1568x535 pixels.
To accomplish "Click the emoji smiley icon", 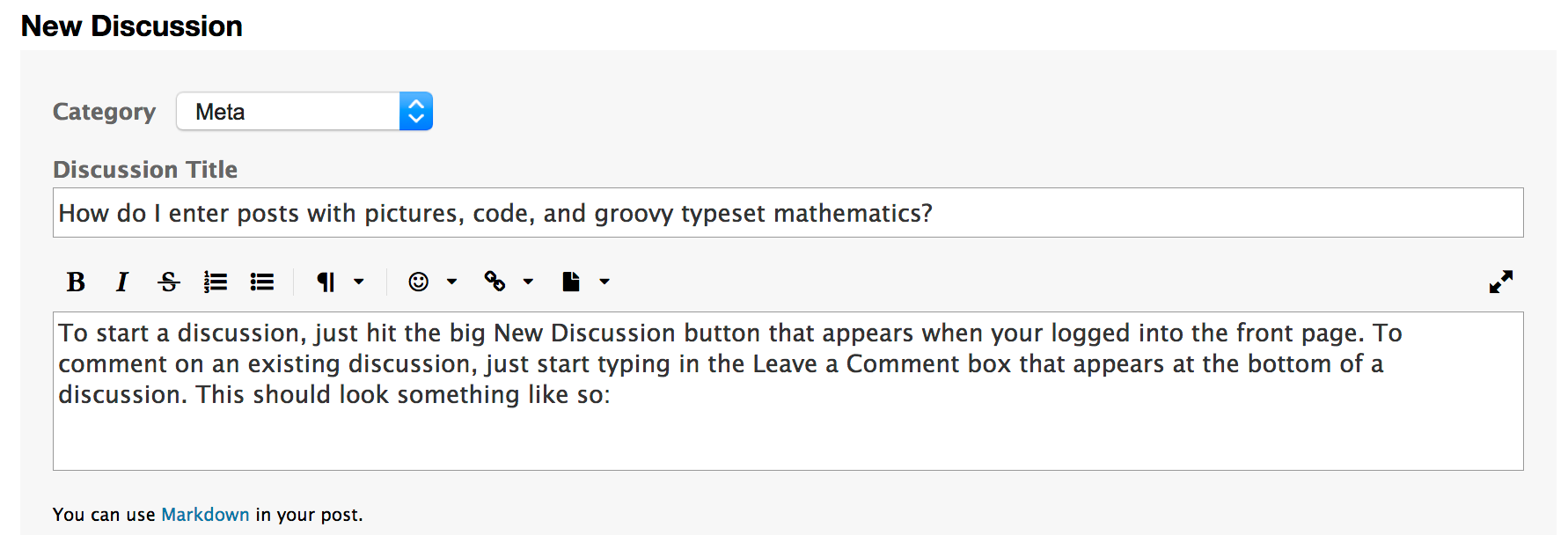I will pyautogui.click(x=419, y=282).
